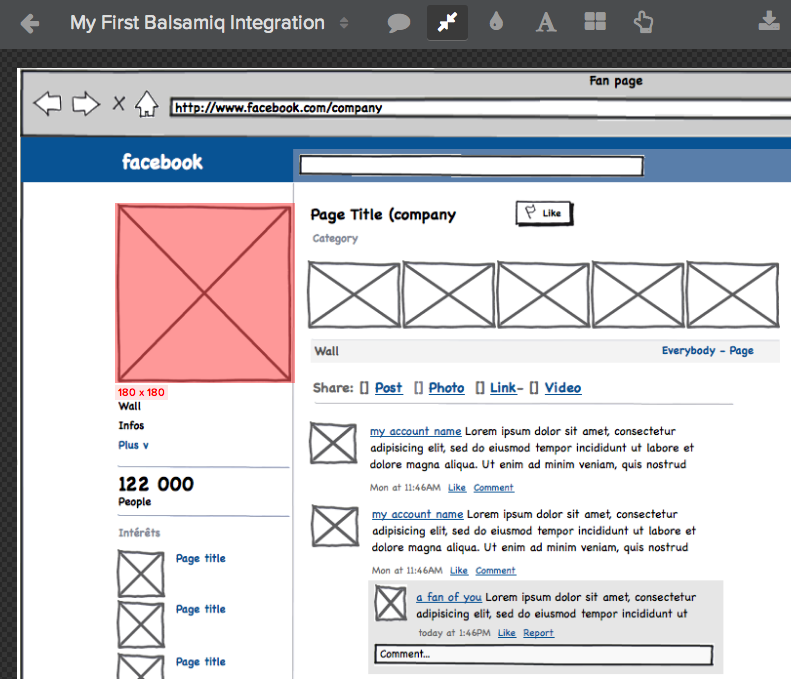Check the Post share checkbox
Viewport: 791px width, 679px height.
(364, 388)
